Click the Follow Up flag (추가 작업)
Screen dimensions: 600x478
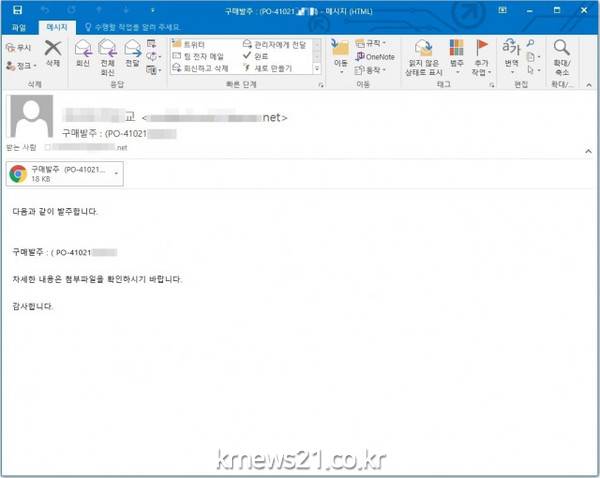pos(482,54)
